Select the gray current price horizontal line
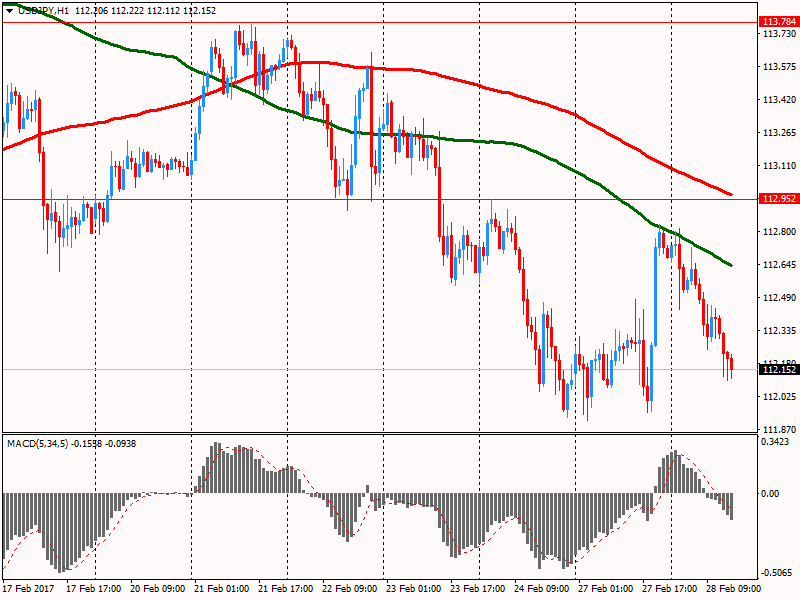The height and width of the screenshot is (600, 800). (380, 369)
